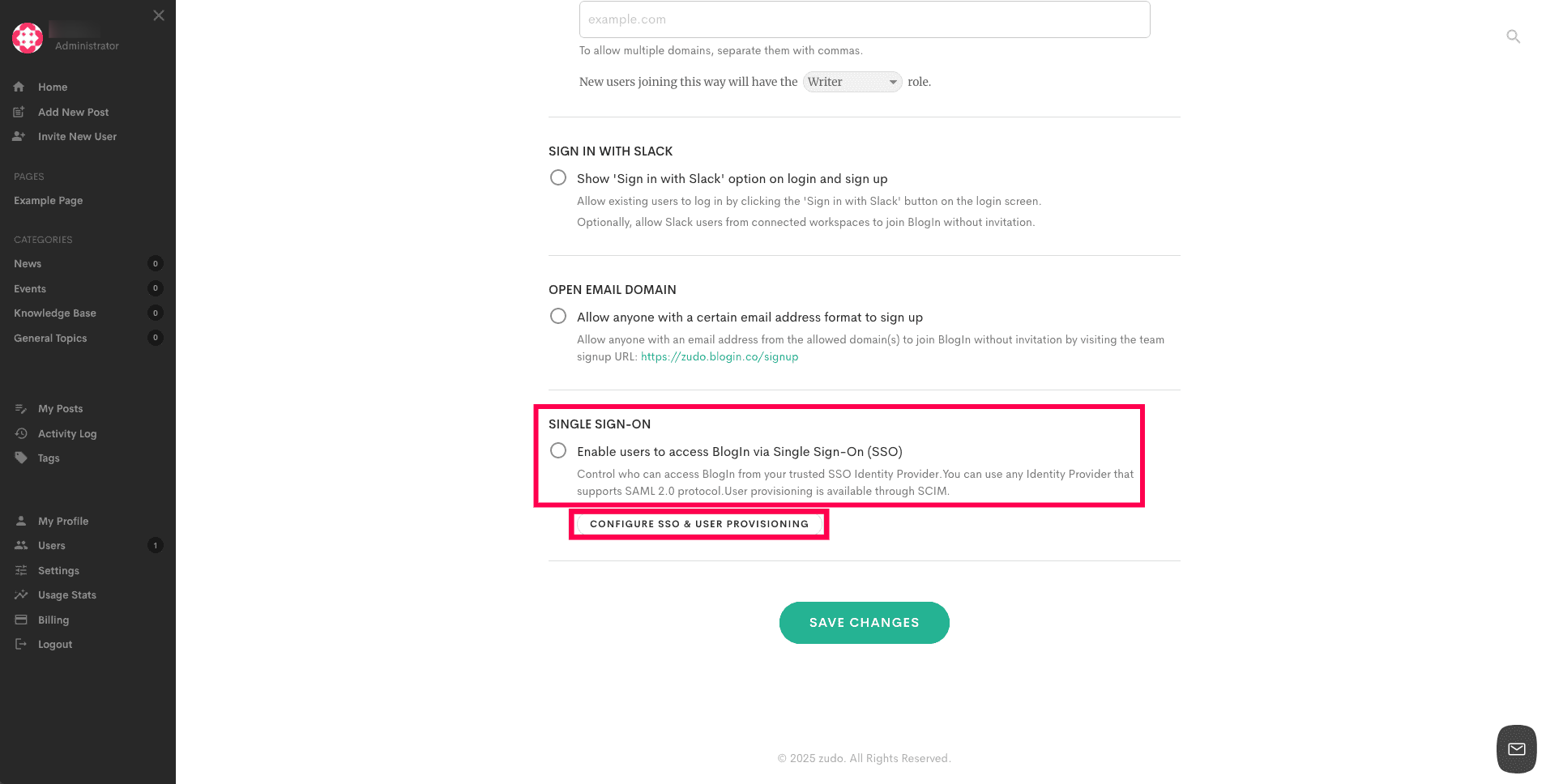The image size is (1546, 784).
Task: Open the zudo.blogin.co signup link
Action: click(x=719, y=356)
